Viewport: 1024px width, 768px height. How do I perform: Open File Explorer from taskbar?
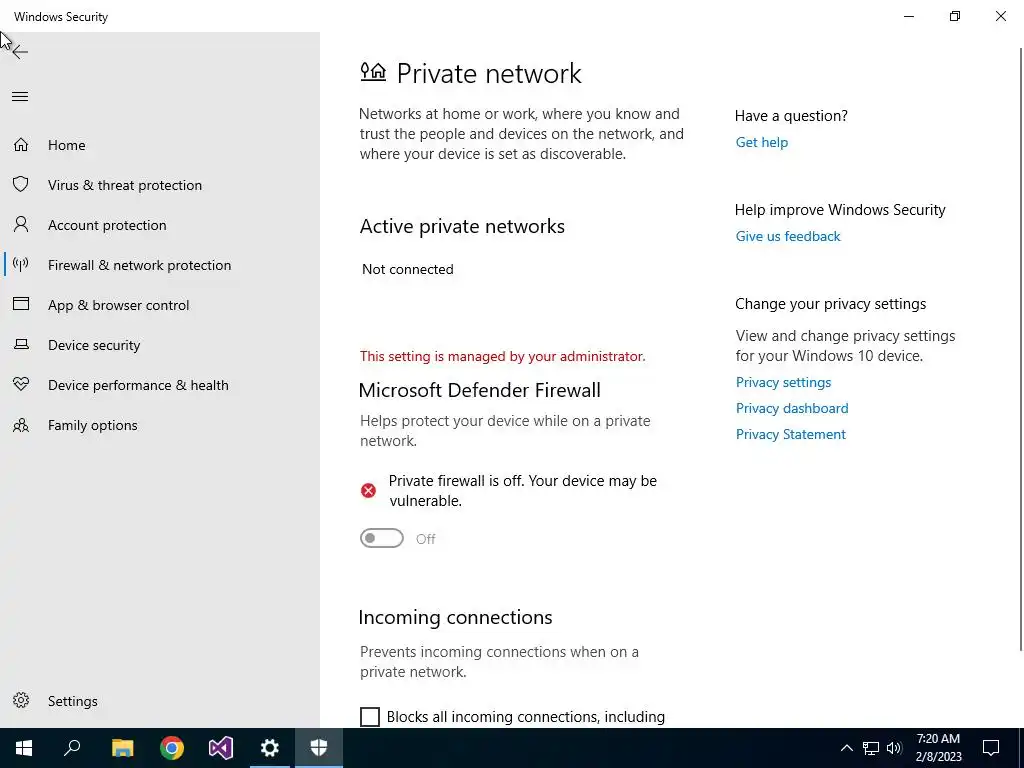click(x=122, y=748)
